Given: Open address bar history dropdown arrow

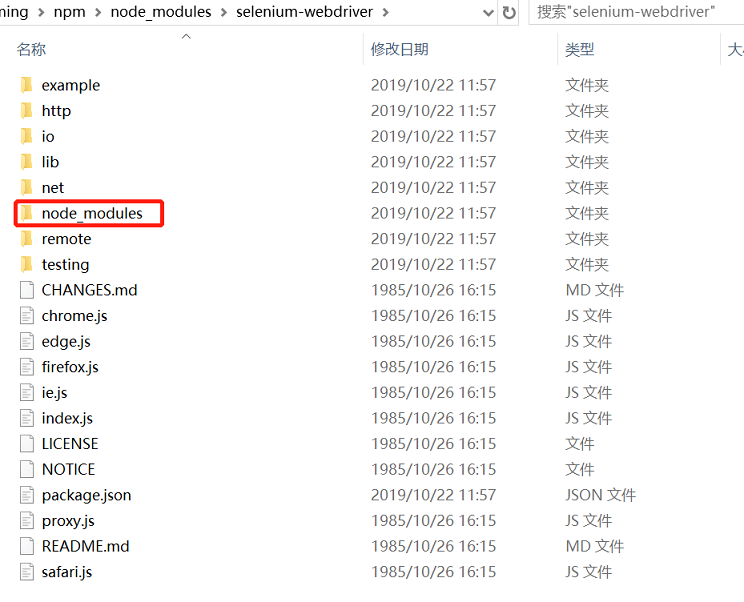Looking at the screenshot, I should (x=487, y=13).
